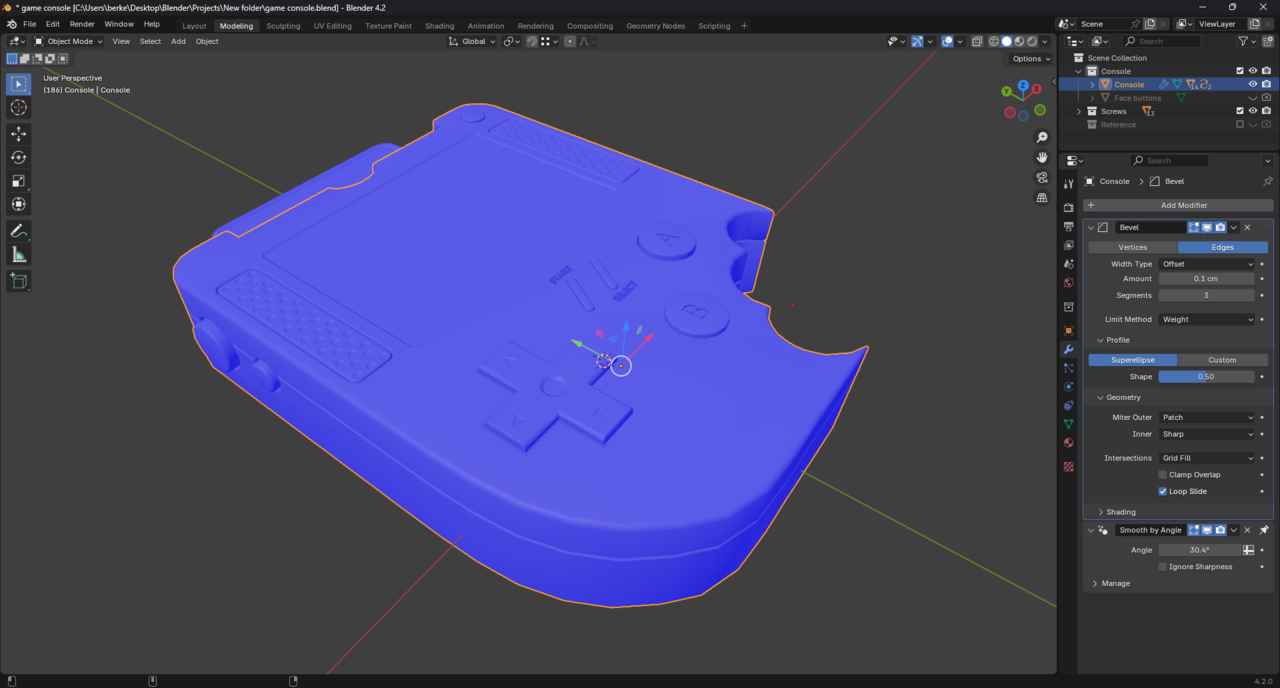Image resolution: width=1280 pixels, height=688 pixels.
Task: Pick the Annotate tool
Action: point(18,230)
